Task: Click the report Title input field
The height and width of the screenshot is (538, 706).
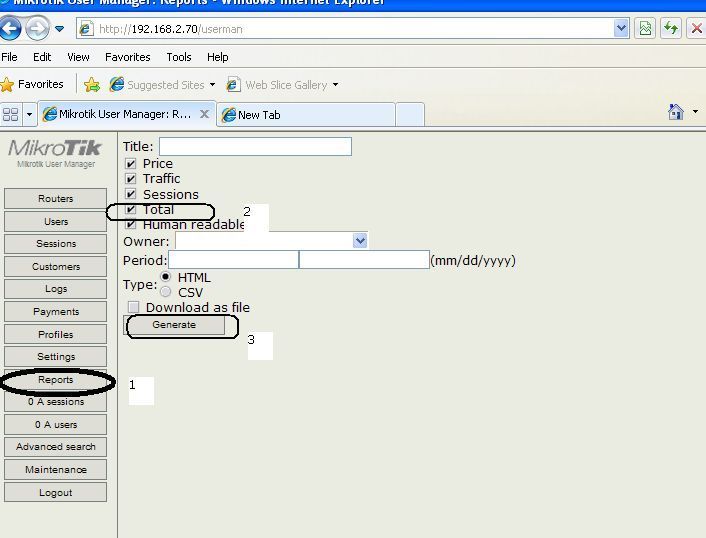Action: point(255,147)
